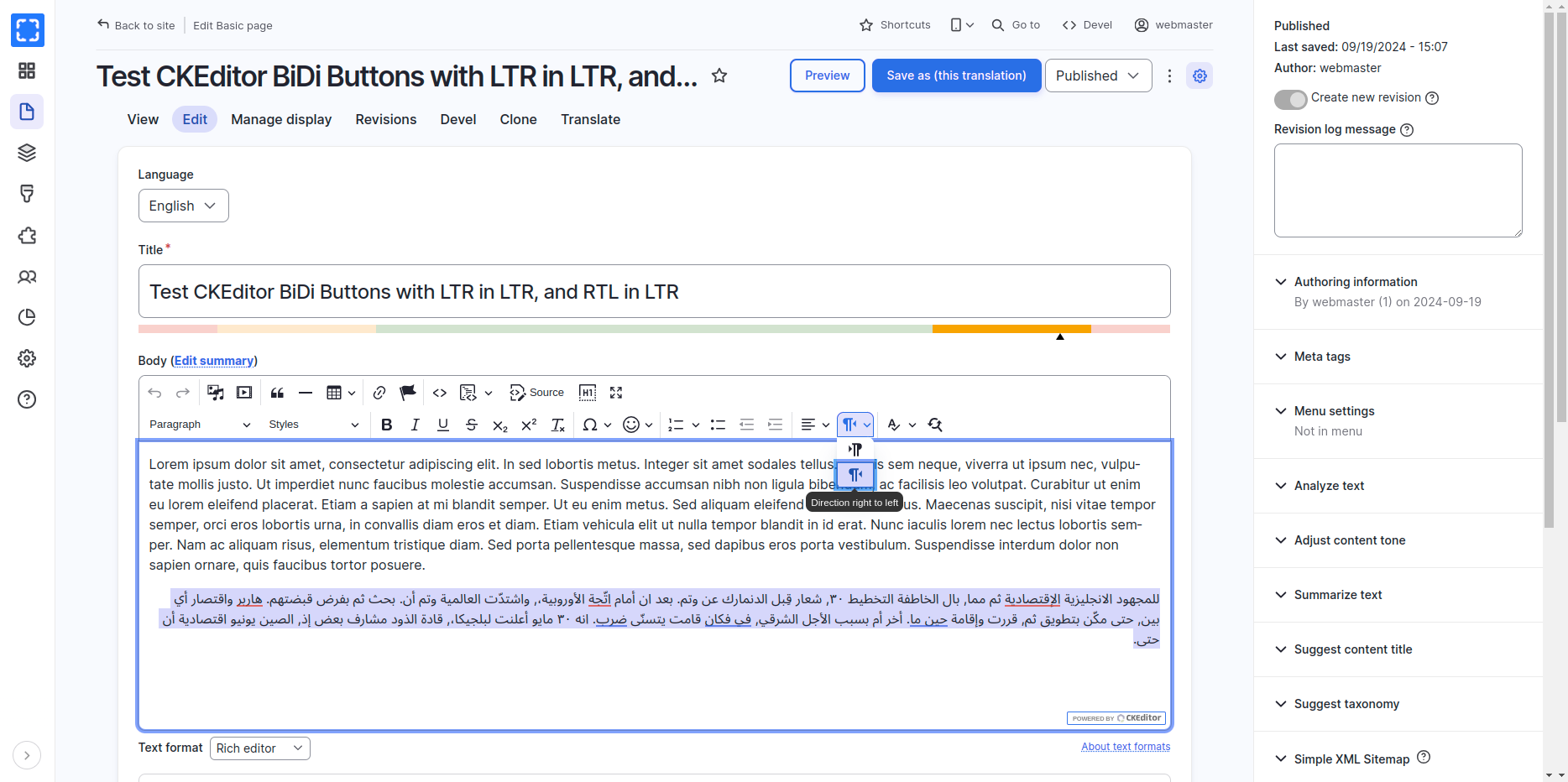Screen dimensions: 1568x782
Task: Click the decrease indent icon
Action: (746, 425)
